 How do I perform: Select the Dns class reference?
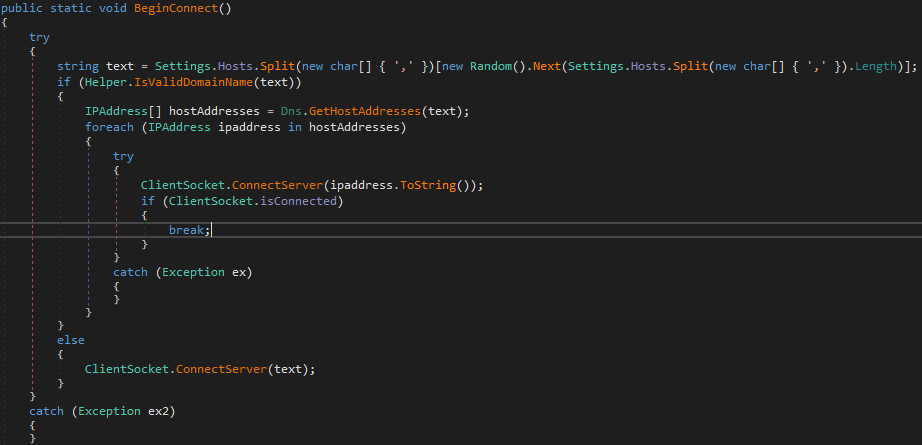[x=295, y=110]
